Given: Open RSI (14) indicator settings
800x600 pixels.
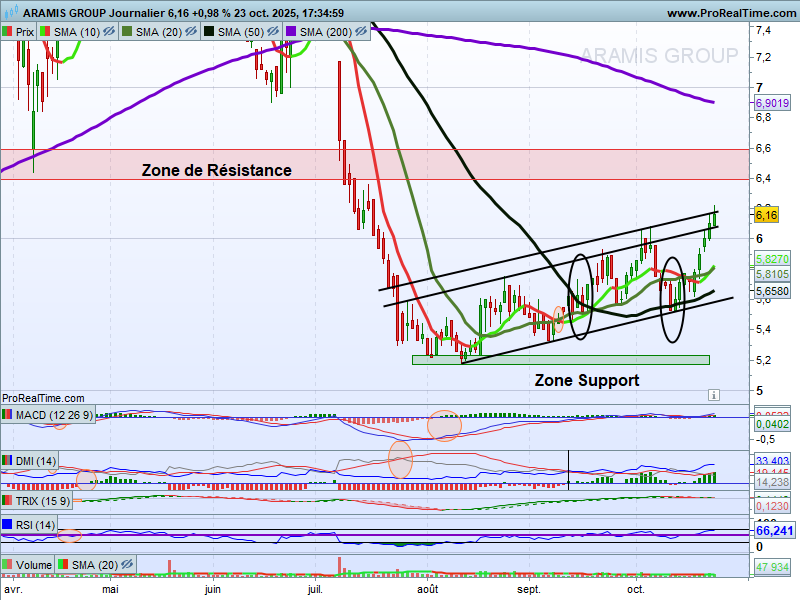Looking at the screenshot, I should (x=35, y=525).
